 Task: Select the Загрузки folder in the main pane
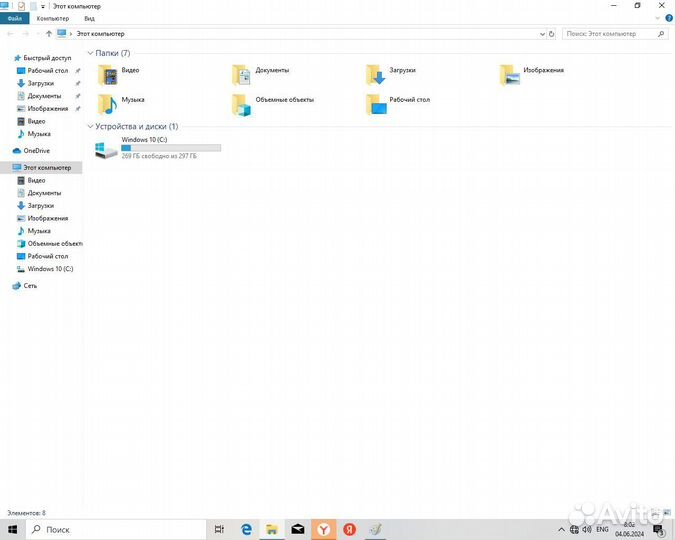click(x=375, y=75)
